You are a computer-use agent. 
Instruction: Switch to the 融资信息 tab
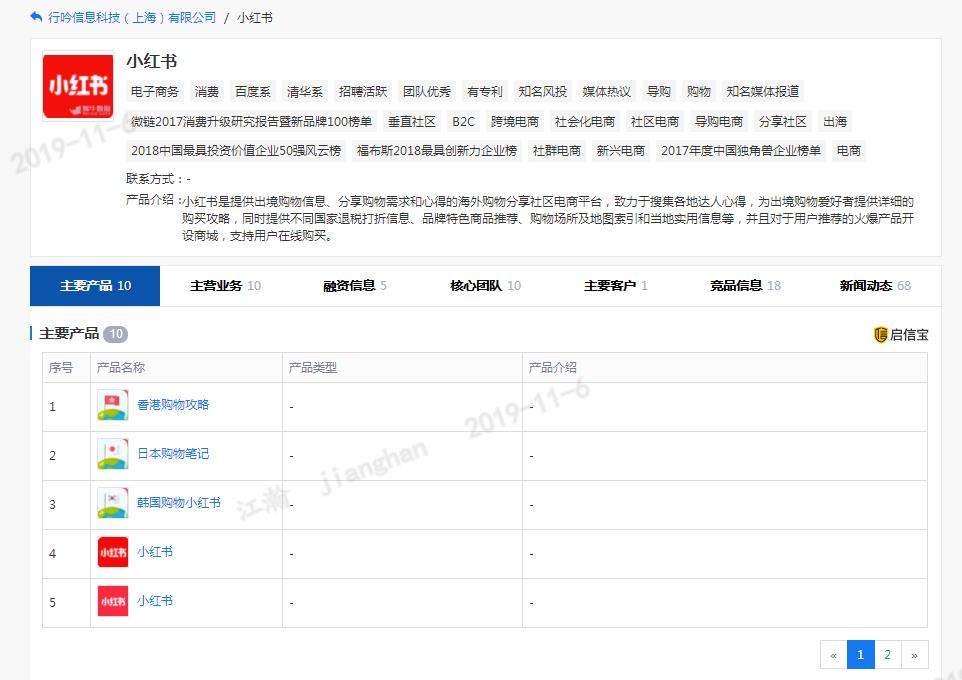(x=355, y=286)
